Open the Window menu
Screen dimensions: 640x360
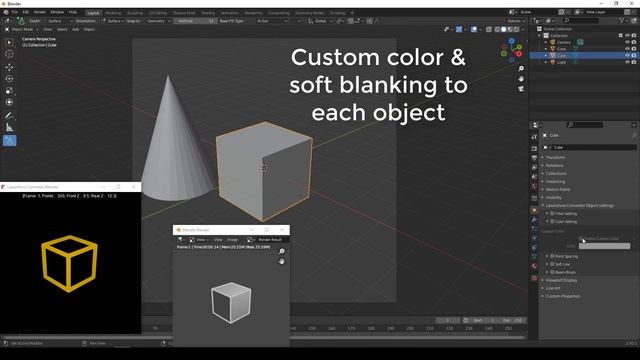tap(57, 12)
